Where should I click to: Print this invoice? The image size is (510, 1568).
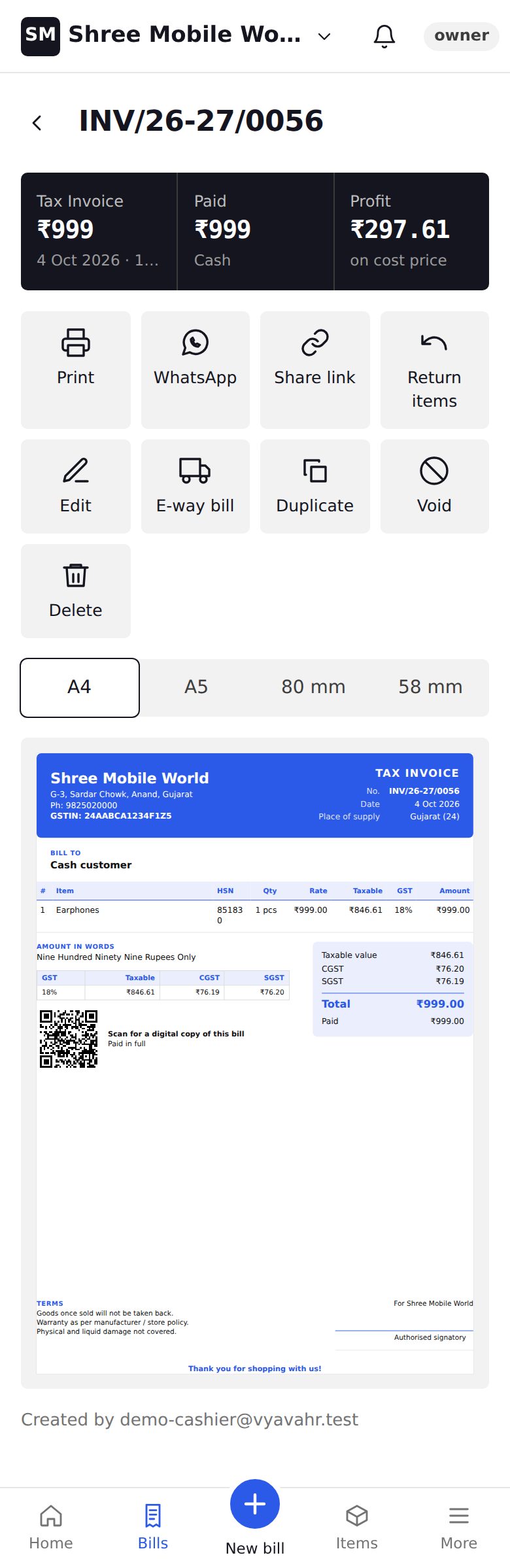(x=76, y=370)
